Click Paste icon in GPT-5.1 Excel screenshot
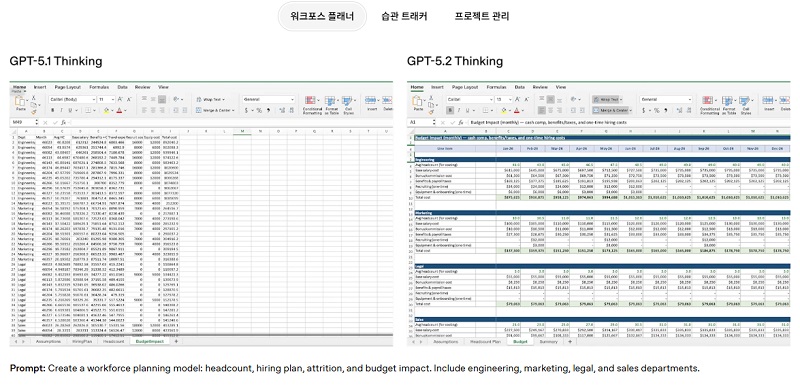The image size is (800, 387). 20,100
